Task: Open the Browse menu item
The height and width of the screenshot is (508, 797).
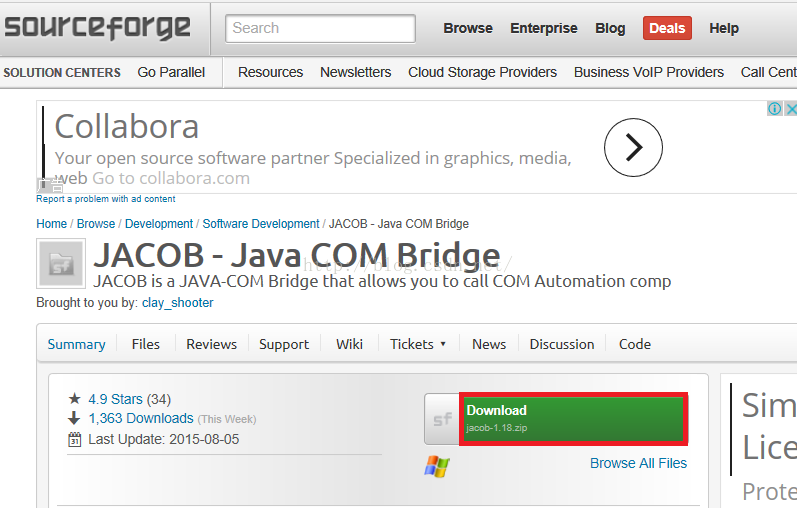Action: 468,28
